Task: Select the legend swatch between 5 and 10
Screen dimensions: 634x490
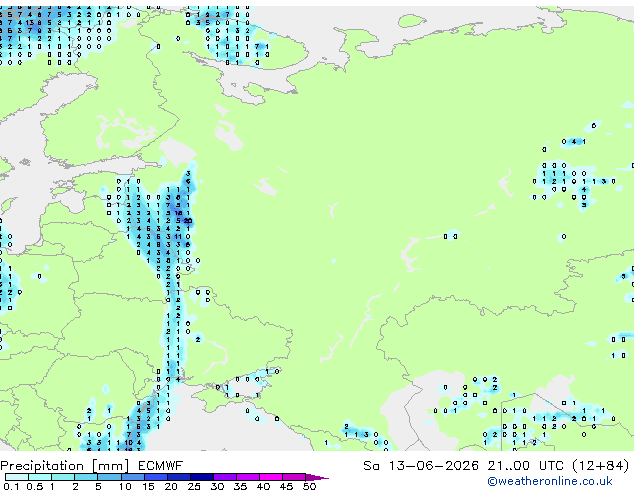Action: point(110,477)
